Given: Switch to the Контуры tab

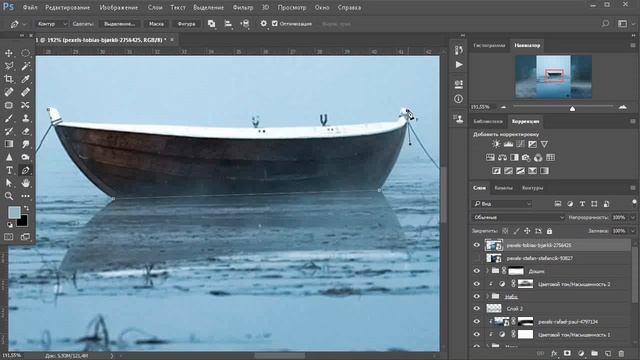Looking at the screenshot, I should pos(532,188).
